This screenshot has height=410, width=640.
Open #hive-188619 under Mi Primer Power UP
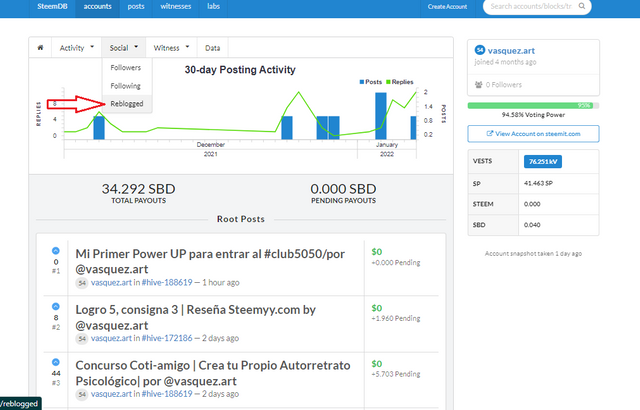click(167, 283)
